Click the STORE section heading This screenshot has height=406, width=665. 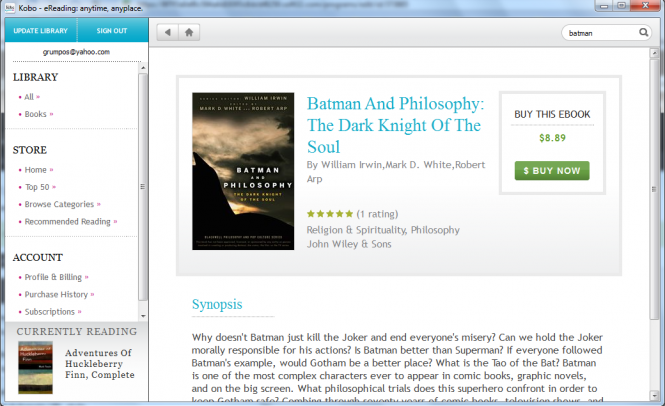[30, 150]
